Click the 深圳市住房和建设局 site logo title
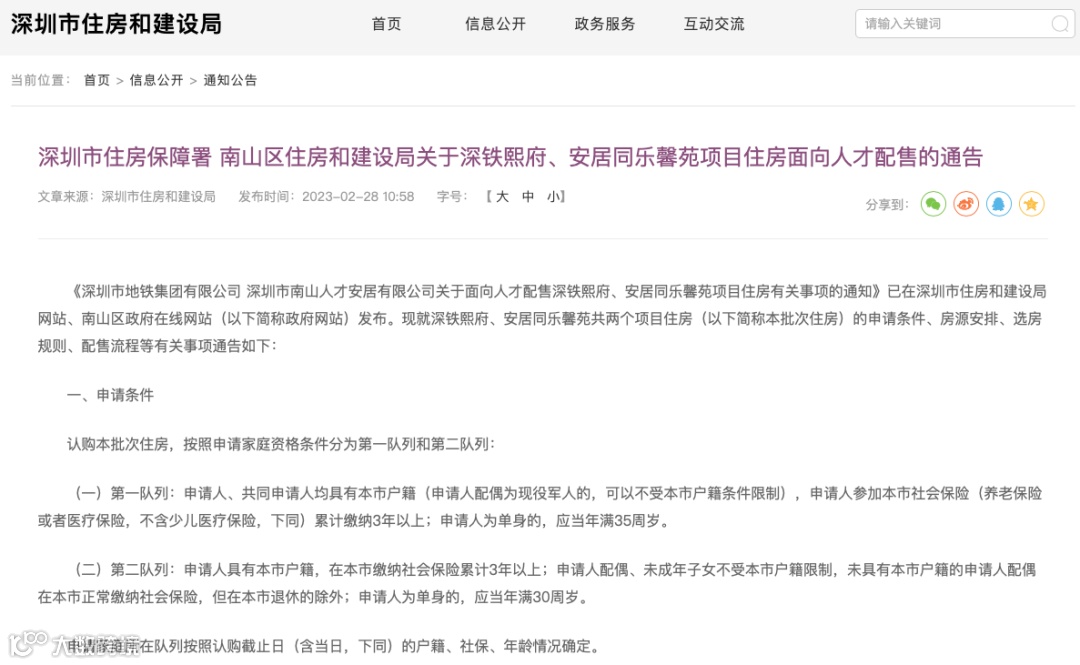The image size is (1080, 665). pyautogui.click(x=116, y=24)
